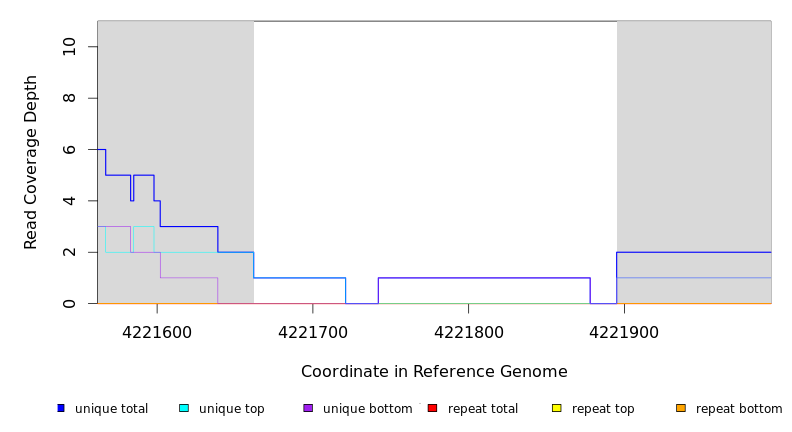Click the "Read Coverage Depth" axis title
Viewport: 792px width, 432px height.
pyautogui.click(x=31, y=162)
